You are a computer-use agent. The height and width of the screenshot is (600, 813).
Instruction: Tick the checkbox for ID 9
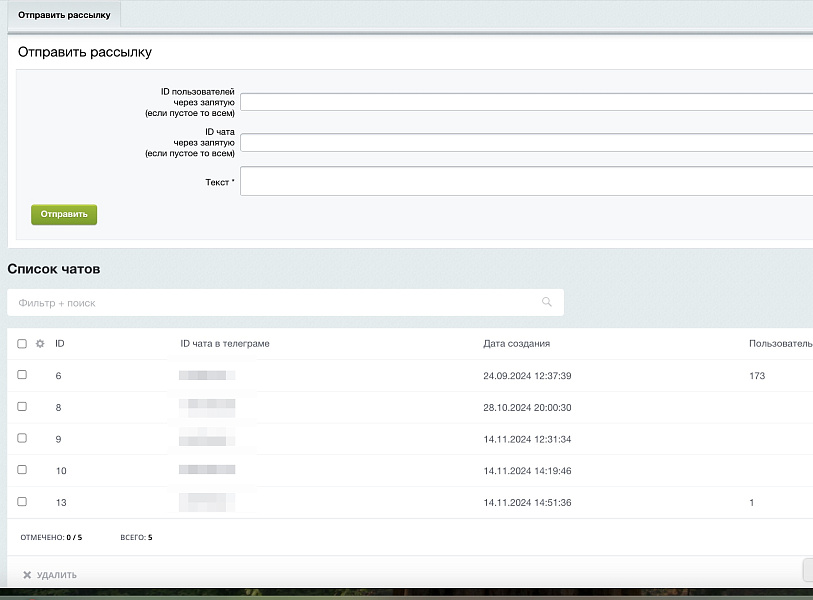(x=22, y=438)
